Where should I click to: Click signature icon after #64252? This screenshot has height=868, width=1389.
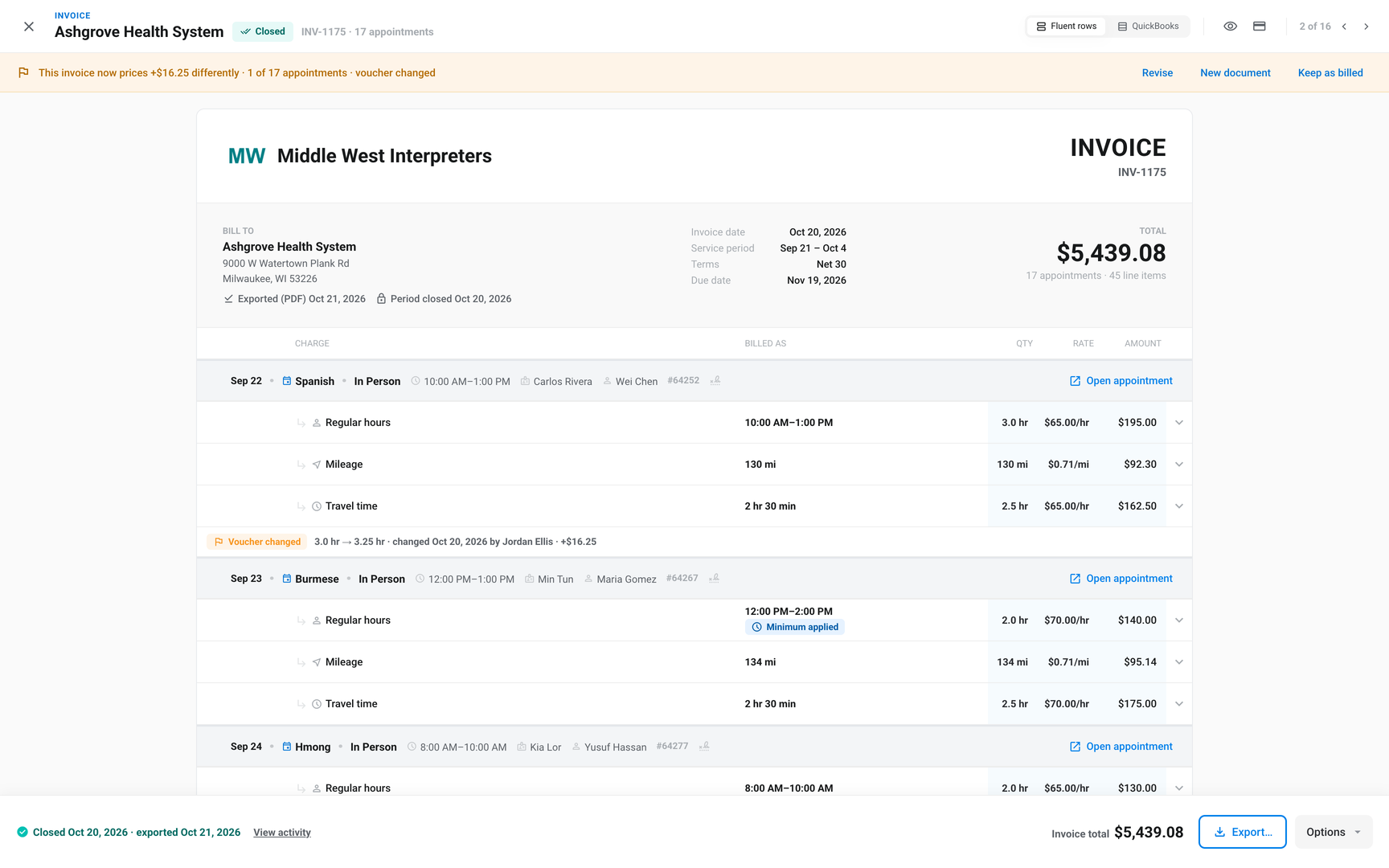pyautogui.click(x=715, y=381)
